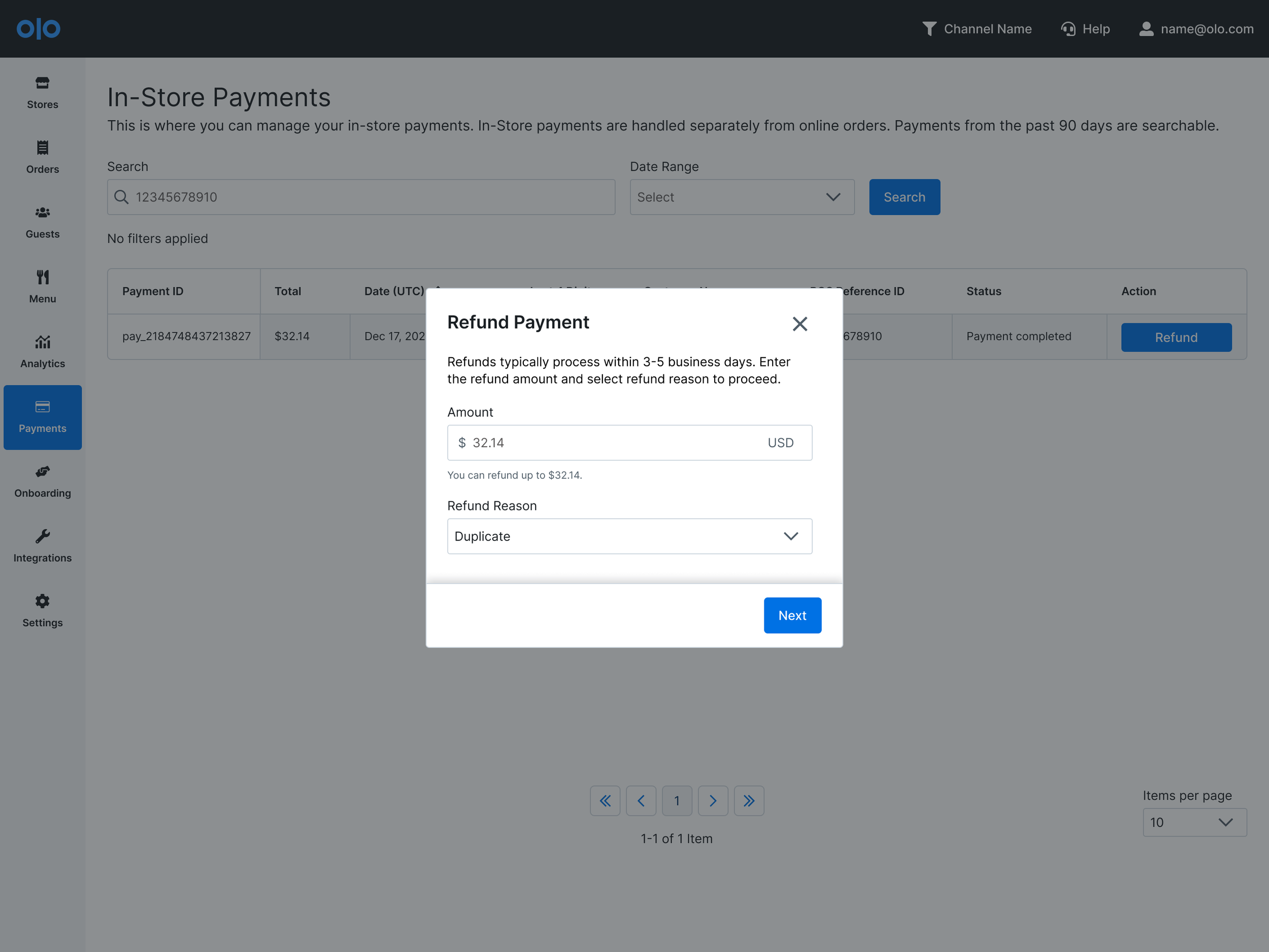This screenshot has height=952, width=1269.
Task: Open Help headset link
Action: pyautogui.click(x=1085, y=29)
